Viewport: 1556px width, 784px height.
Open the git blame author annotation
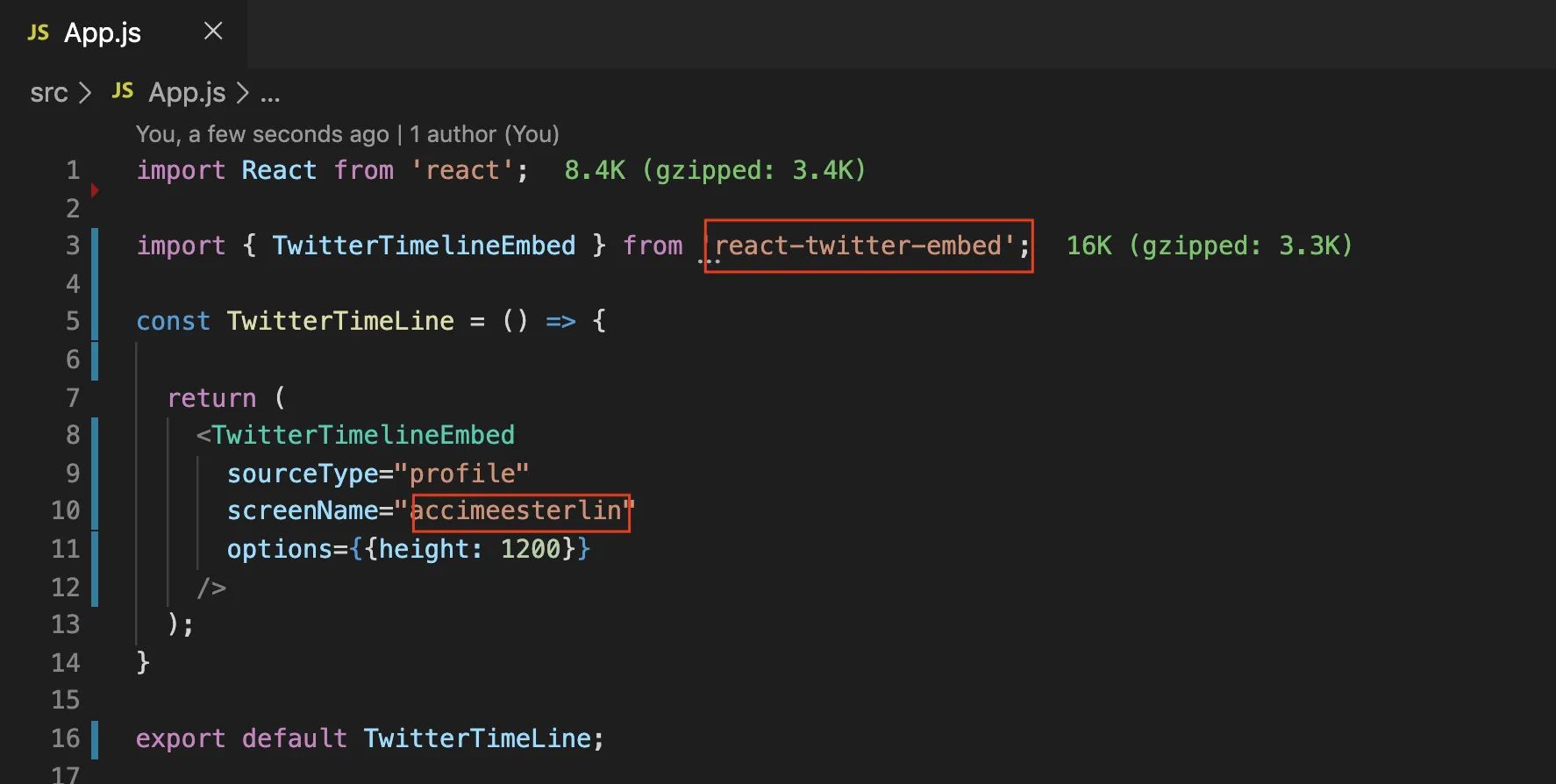(x=347, y=134)
